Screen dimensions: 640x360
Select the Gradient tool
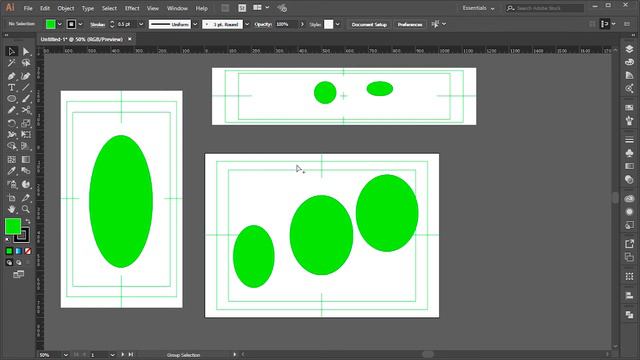pos(26,160)
